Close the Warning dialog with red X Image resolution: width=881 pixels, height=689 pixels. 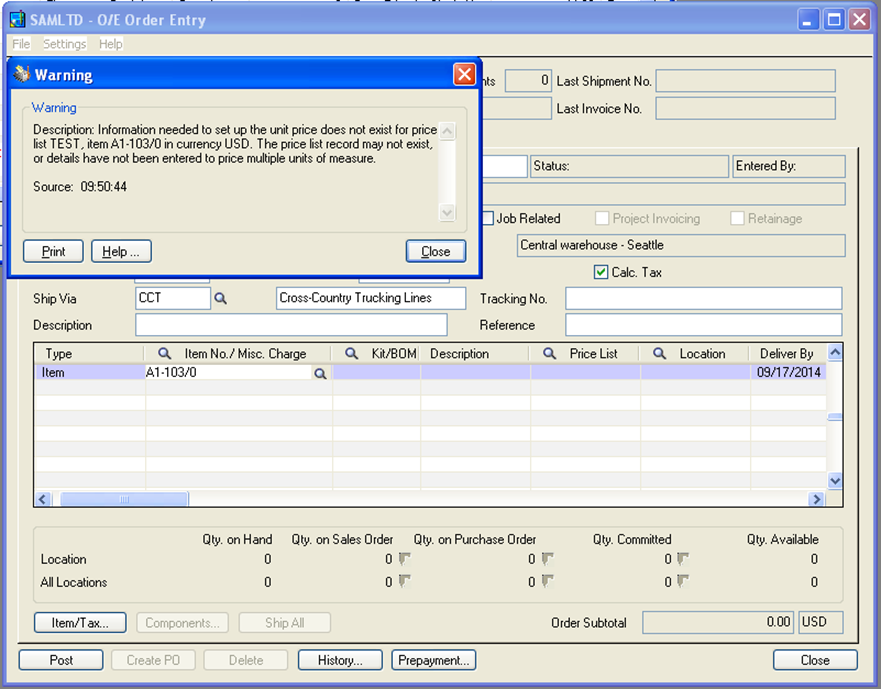coord(464,74)
